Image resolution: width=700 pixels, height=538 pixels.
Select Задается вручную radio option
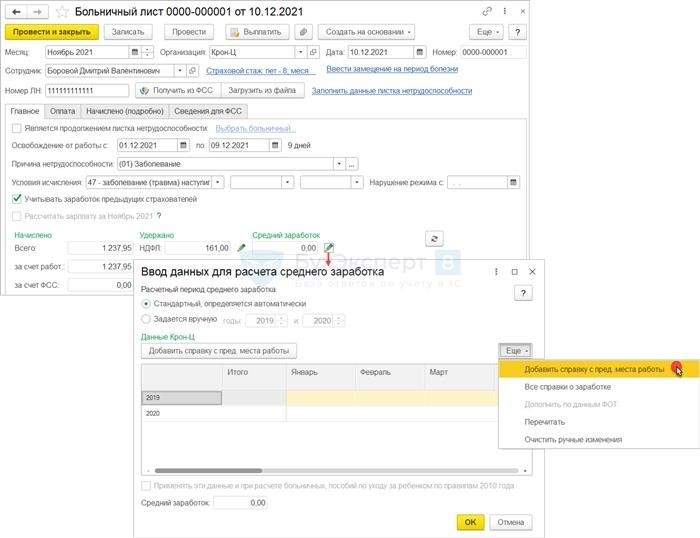[x=146, y=319]
